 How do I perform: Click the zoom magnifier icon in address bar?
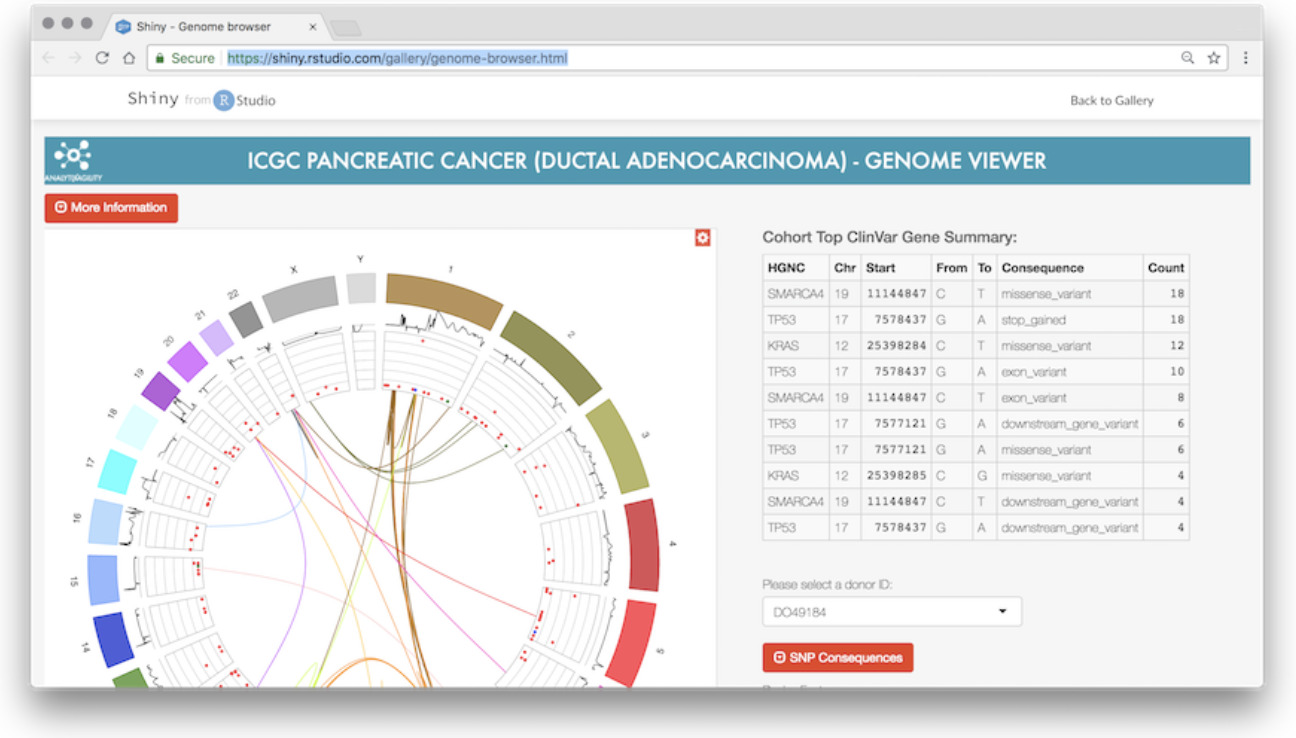click(1187, 58)
